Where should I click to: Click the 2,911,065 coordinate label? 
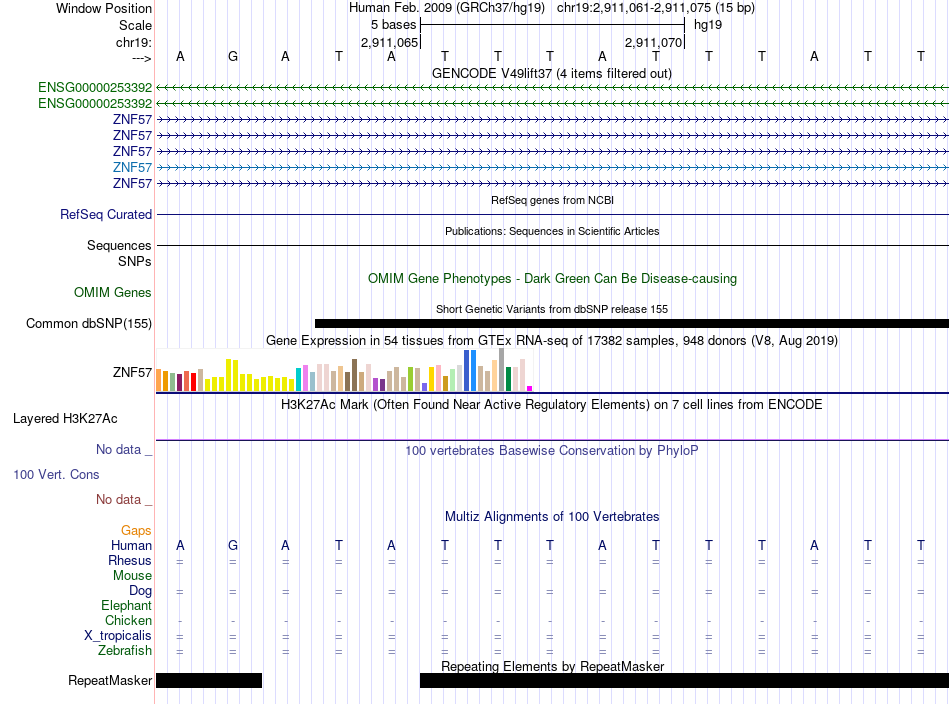point(390,42)
